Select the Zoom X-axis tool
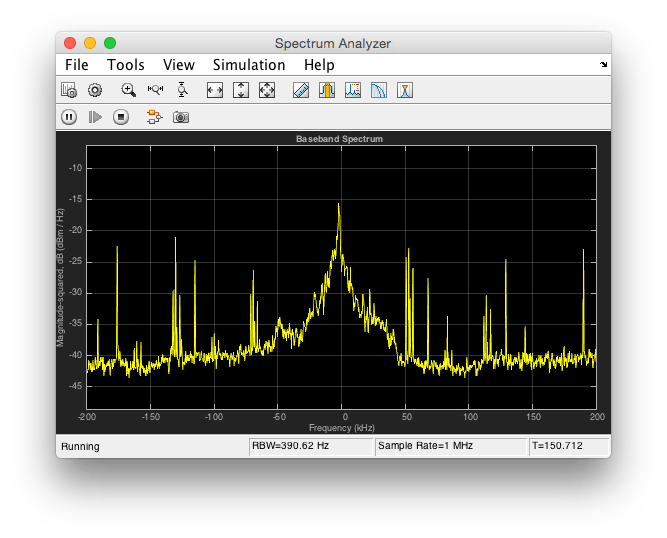Viewport: 667px width, 538px height. coord(155,90)
